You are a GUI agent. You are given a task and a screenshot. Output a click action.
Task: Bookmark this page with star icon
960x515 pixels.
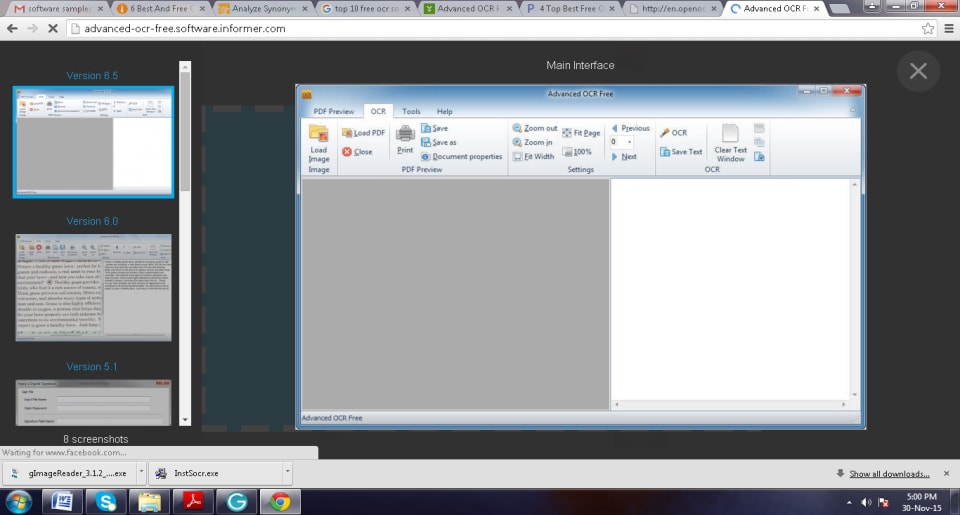[x=928, y=28]
